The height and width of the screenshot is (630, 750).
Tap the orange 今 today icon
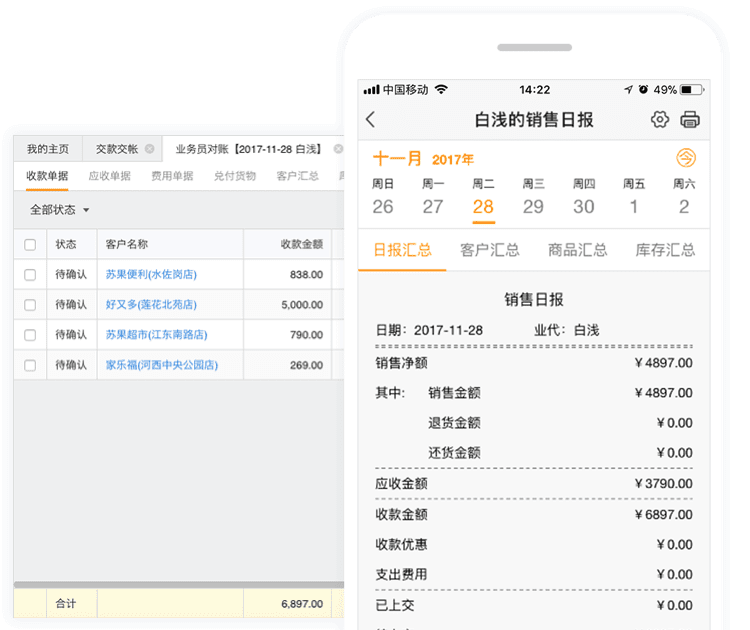point(685,158)
